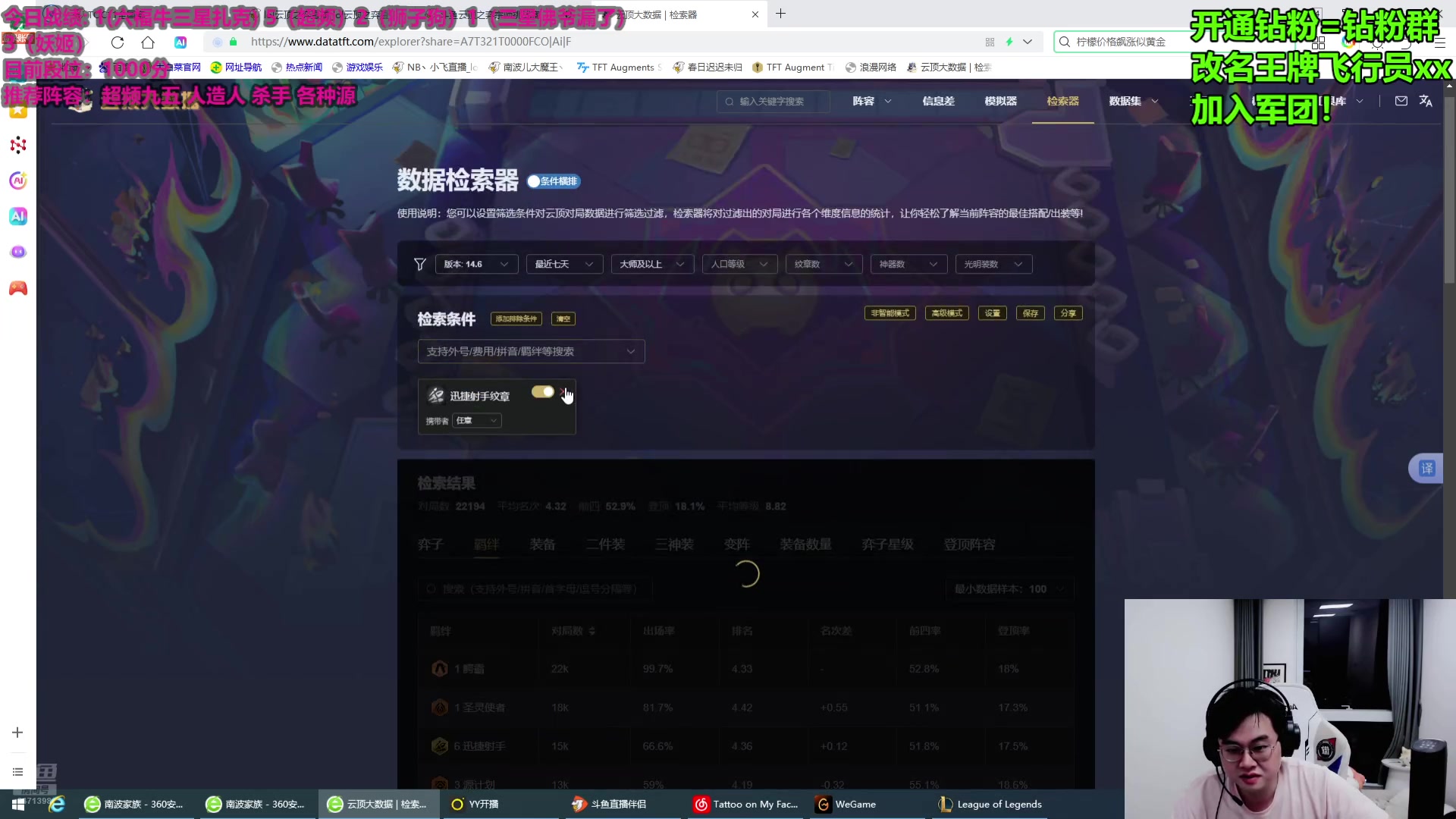Open the 模拟器 navigation page
Screen dimensions: 1456x819
point(1000,101)
